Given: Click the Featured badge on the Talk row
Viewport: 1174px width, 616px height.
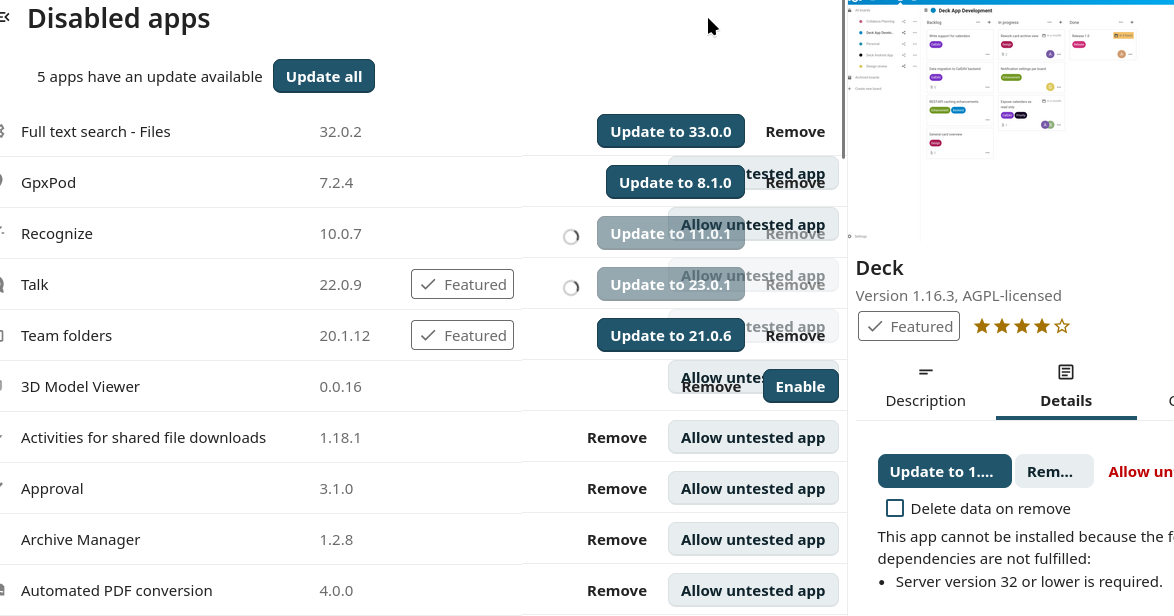Looking at the screenshot, I should pos(462,284).
